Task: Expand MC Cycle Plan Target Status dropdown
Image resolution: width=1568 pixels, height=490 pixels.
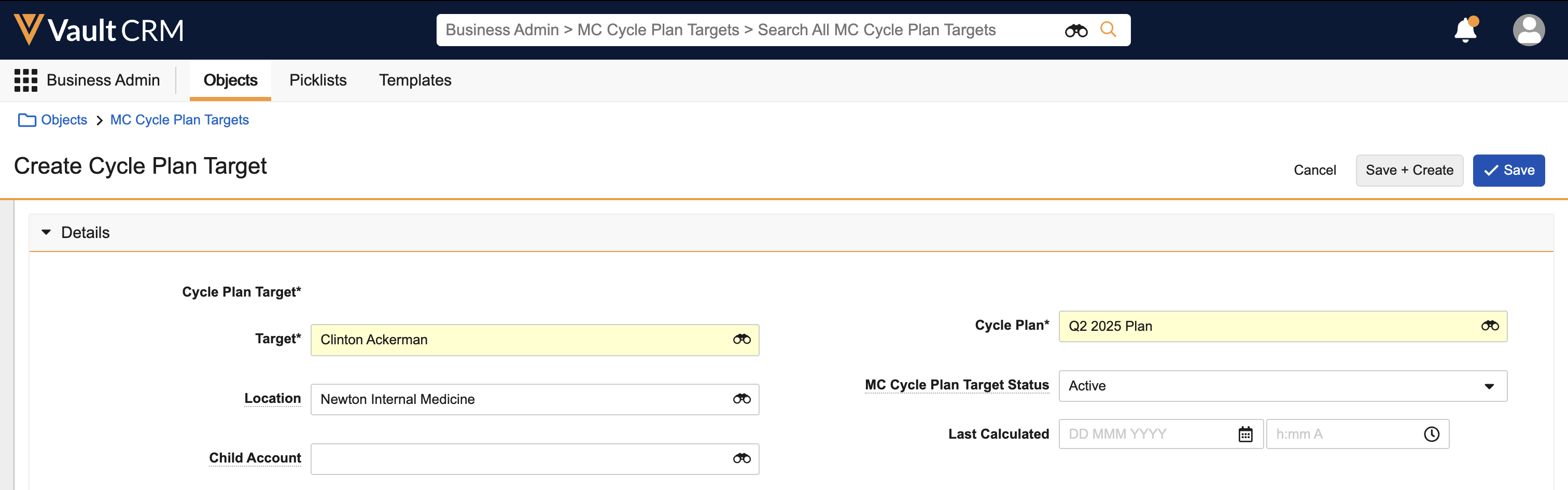Action: point(1489,386)
